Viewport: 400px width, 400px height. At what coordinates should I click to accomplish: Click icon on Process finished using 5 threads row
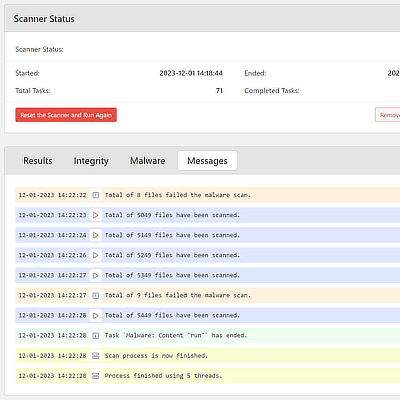(96, 376)
